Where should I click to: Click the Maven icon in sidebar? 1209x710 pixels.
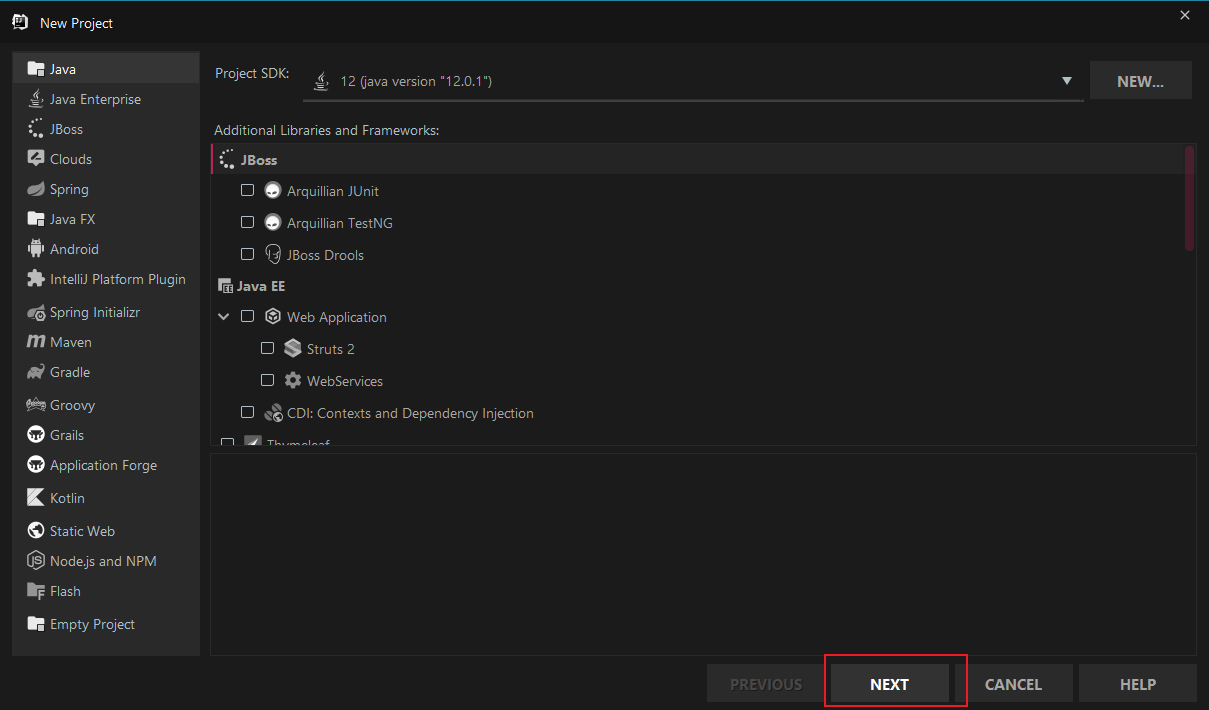36,342
